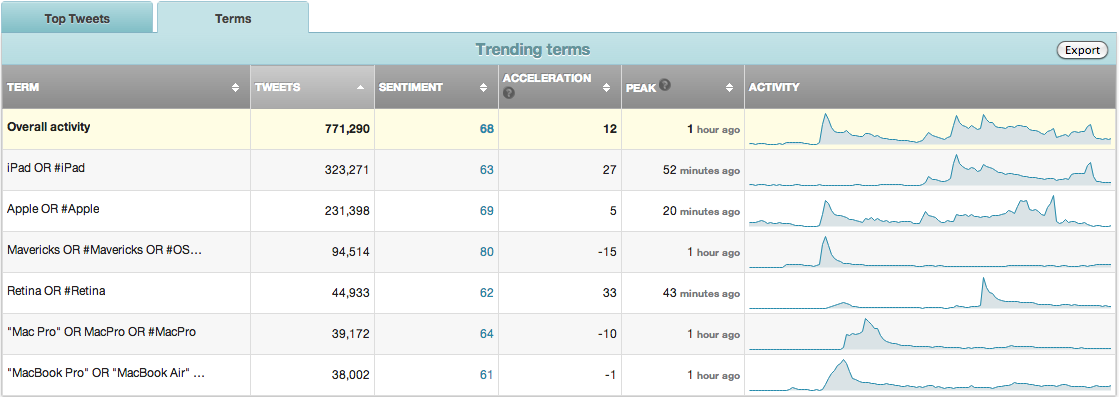This screenshot has width=1119, height=397.
Task: Sort by Tweets column arrow
Action: tap(360, 87)
